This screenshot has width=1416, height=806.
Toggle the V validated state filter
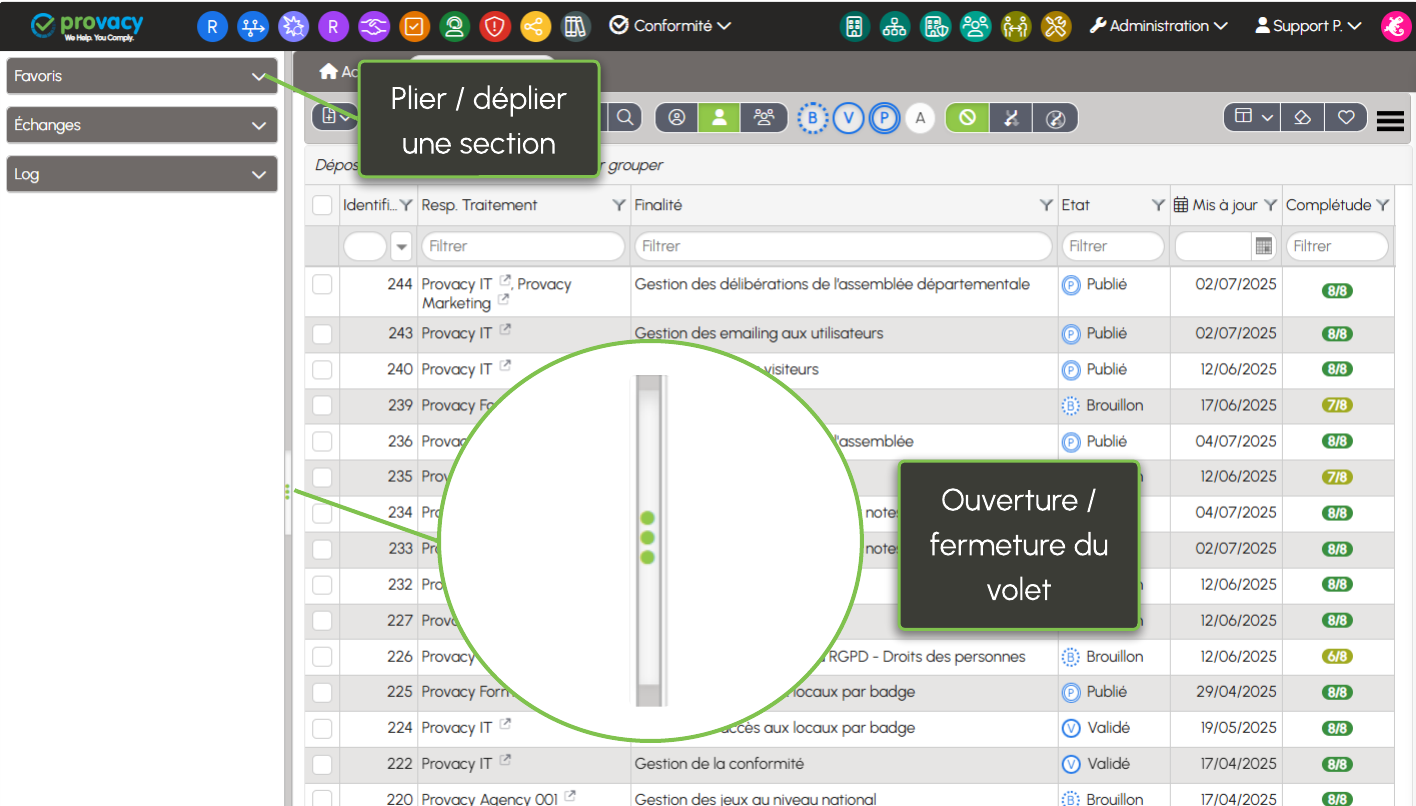tap(849, 118)
